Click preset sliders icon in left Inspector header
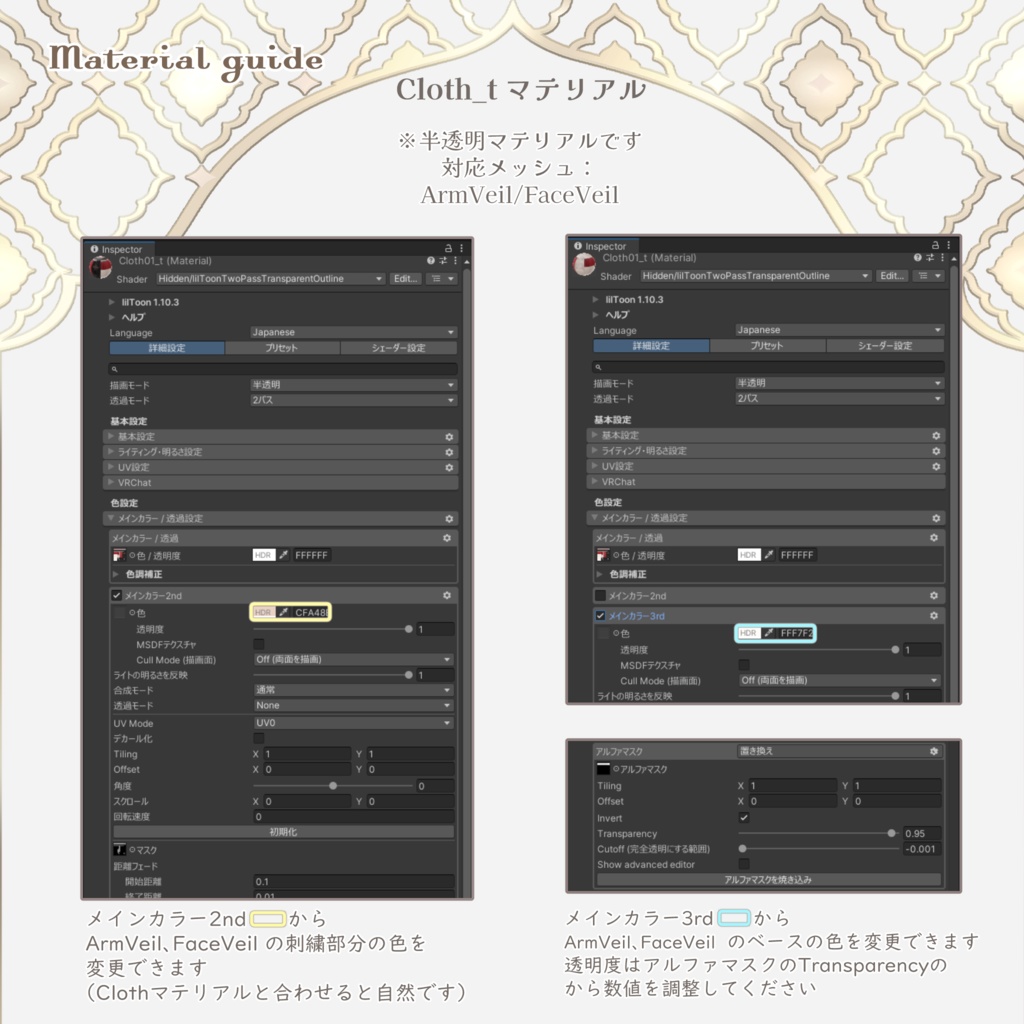 coord(443,261)
